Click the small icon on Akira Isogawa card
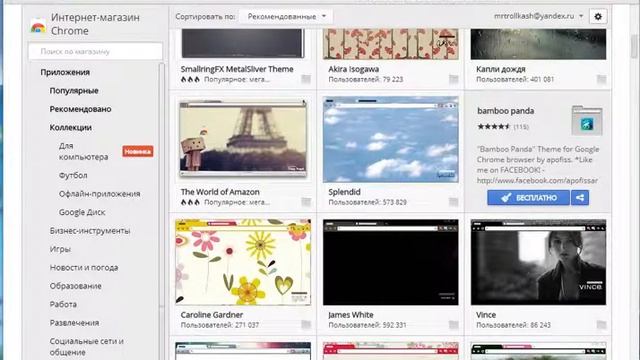The width and height of the screenshot is (640, 360). [453, 79]
